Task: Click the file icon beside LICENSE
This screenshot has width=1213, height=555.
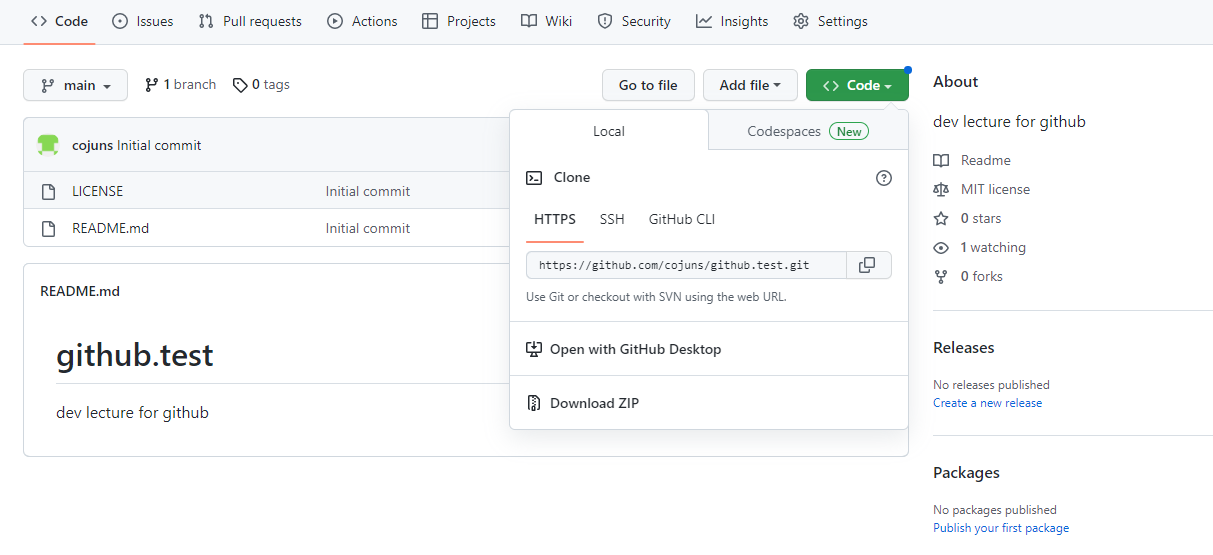Action: coord(48,191)
